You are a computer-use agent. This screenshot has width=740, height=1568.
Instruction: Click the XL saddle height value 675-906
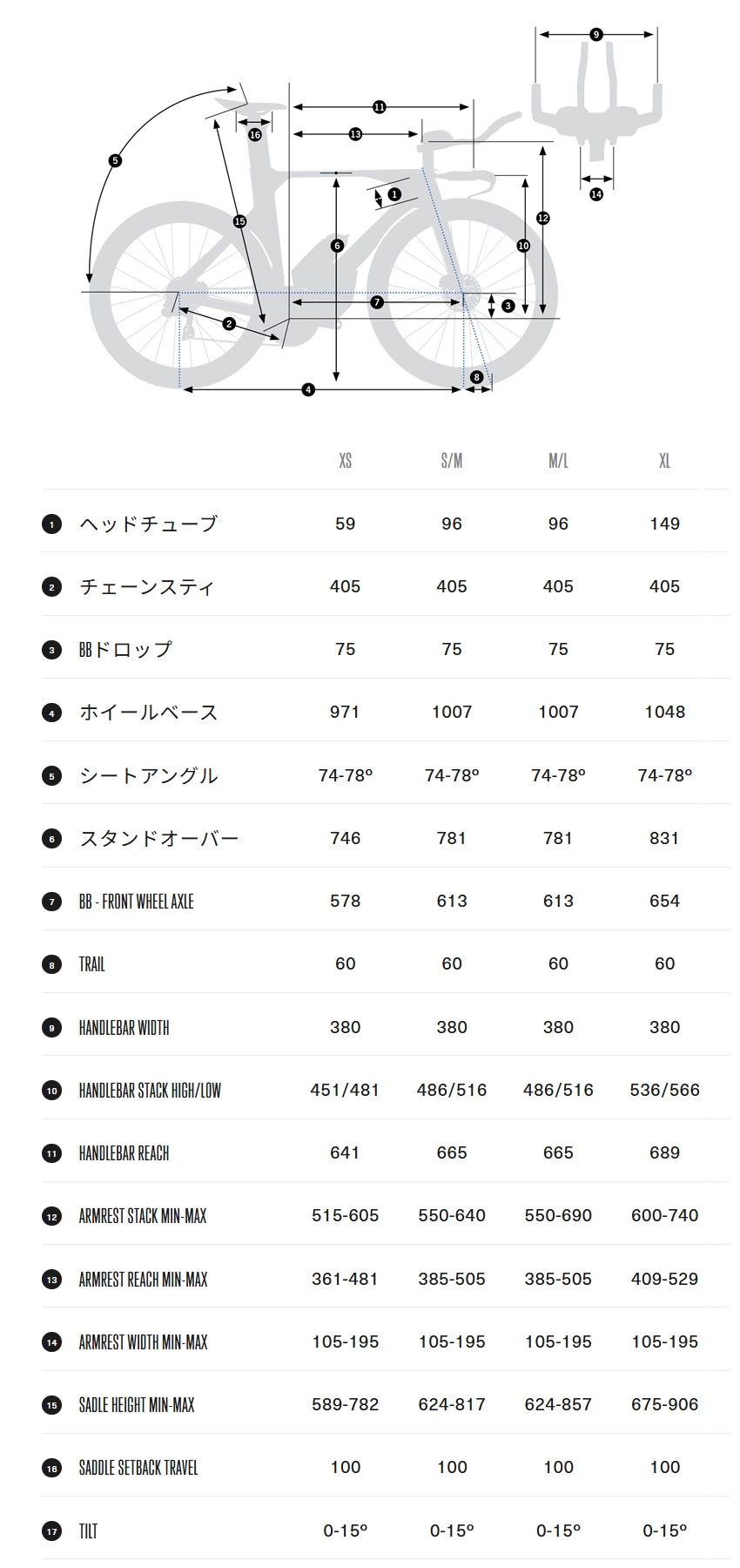pos(664,1405)
